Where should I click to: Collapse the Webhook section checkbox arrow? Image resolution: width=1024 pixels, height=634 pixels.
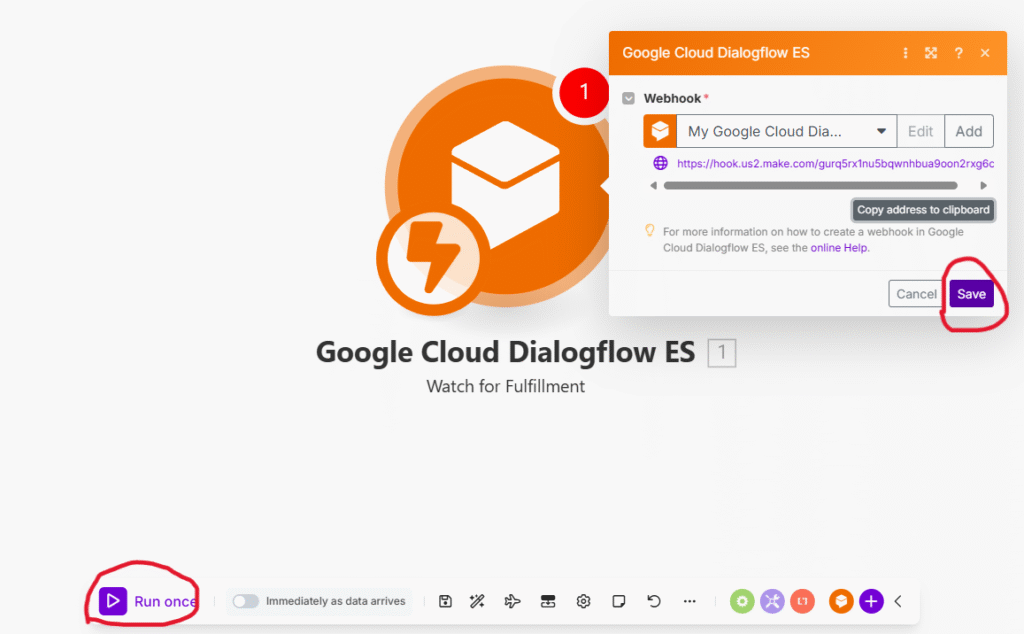628,98
